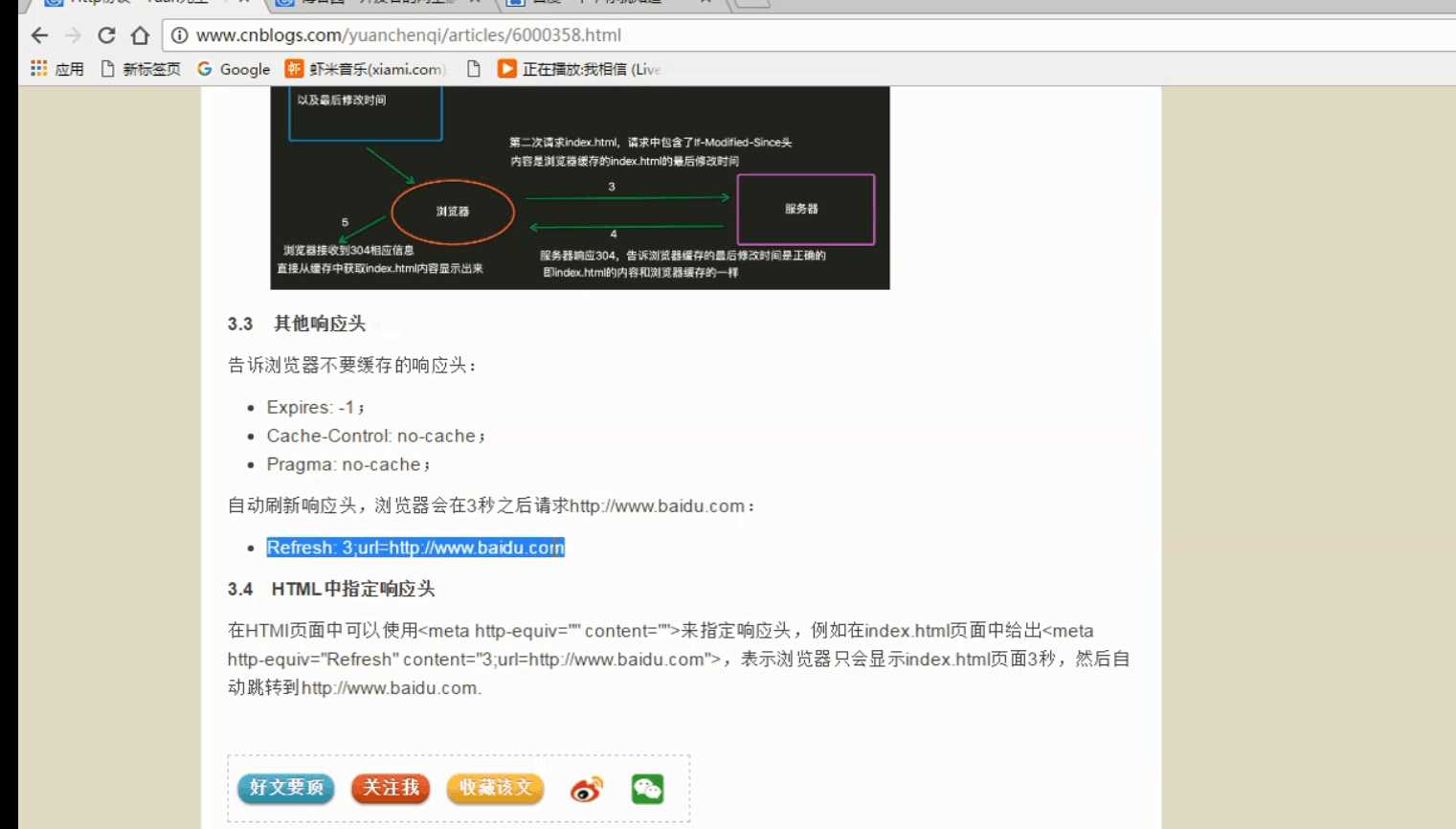The height and width of the screenshot is (829, 1456).
Task: Go back to the previous page
Action: point(39,35)
